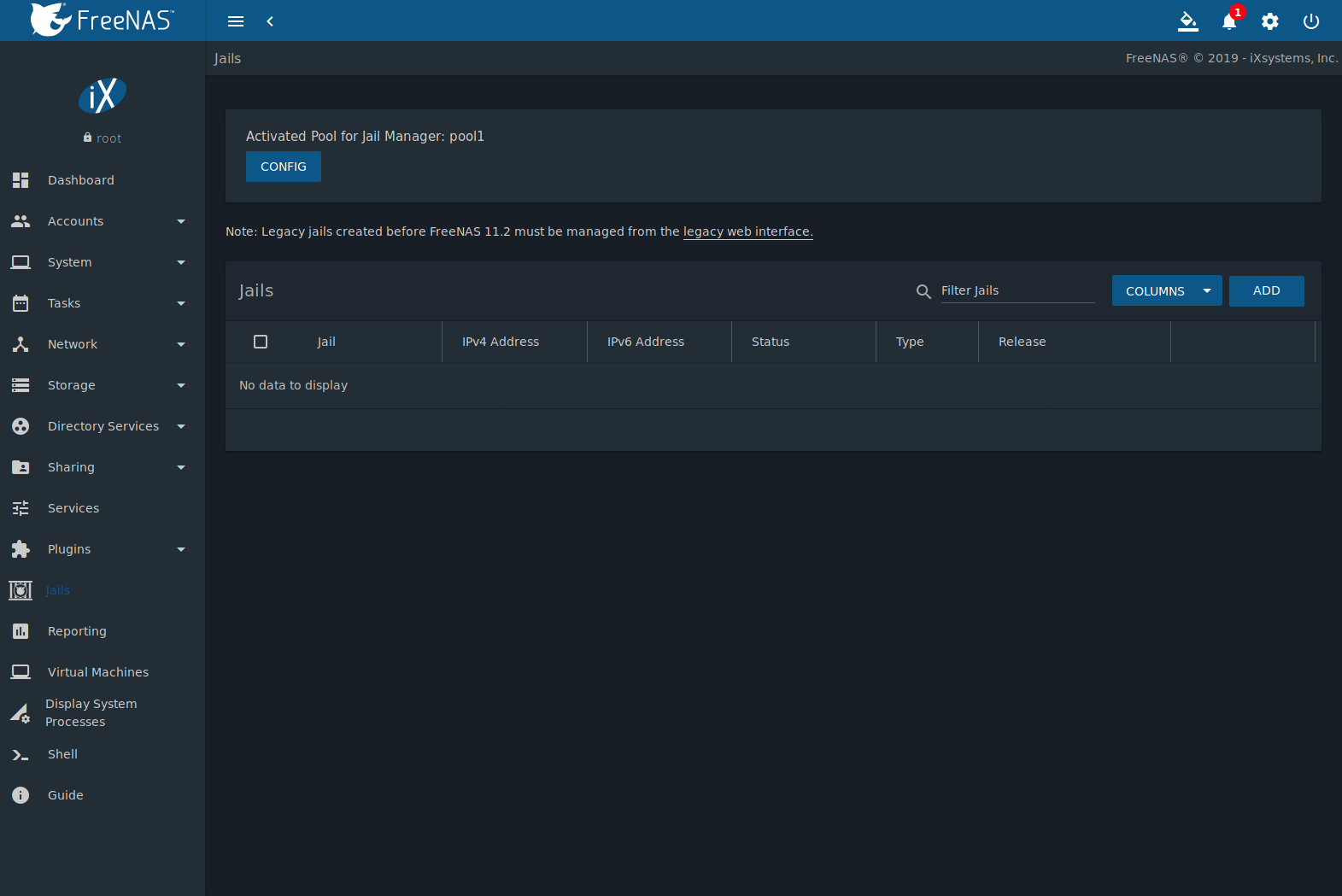Click the ADD jail button
Image resolution: width=1342 pixels, height=896 pixels.
(1266, 291)
